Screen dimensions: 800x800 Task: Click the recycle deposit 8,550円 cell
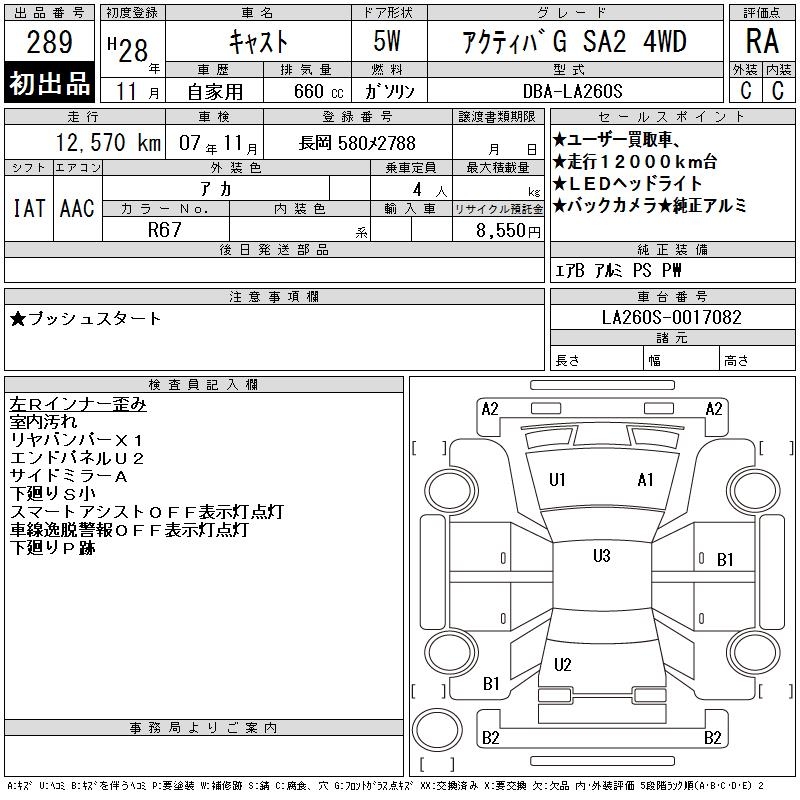[x=498, y=230]
